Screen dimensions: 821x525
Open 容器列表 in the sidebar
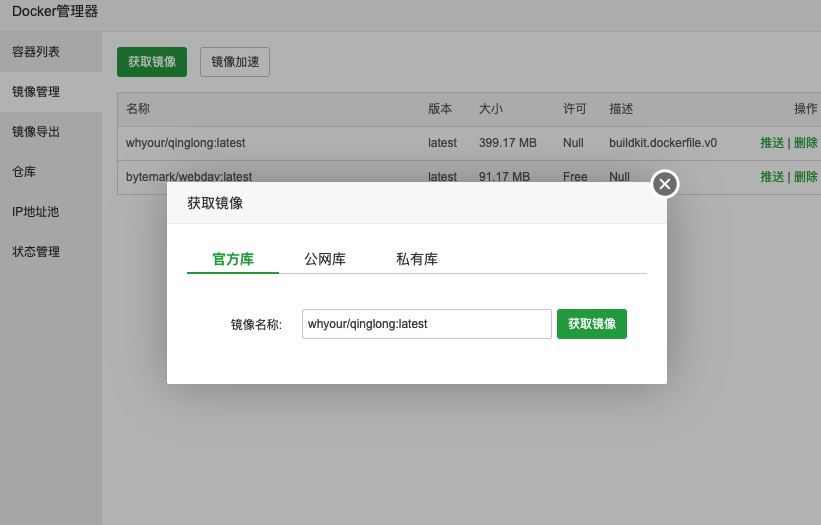point(51,52)
